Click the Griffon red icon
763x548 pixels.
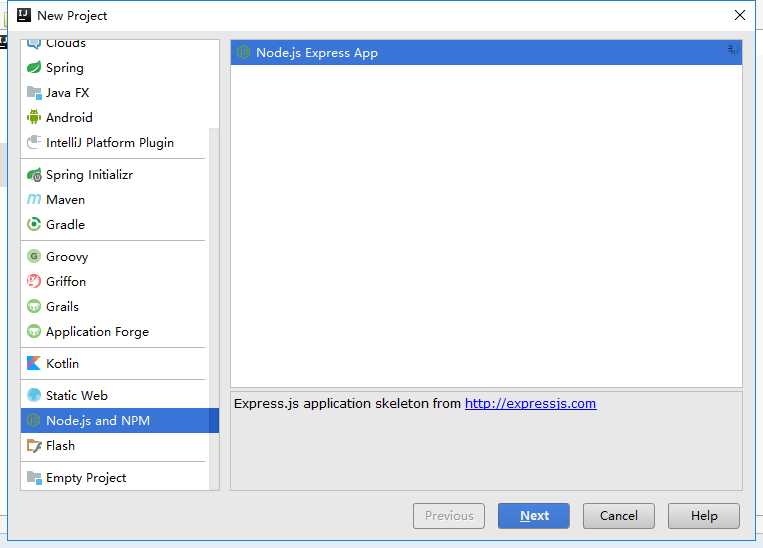(34, 281)
